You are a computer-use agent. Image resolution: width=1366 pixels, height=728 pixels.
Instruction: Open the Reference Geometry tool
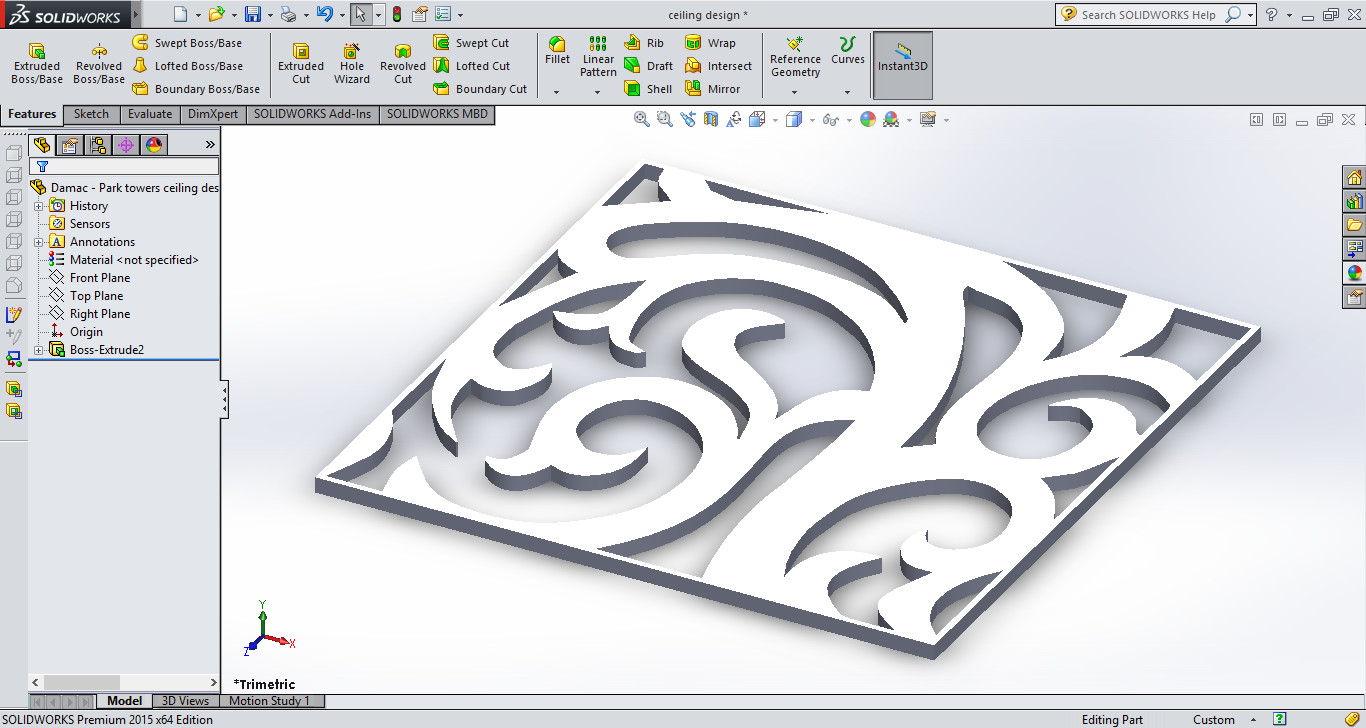pyautogui.click(x=795, y=58)
